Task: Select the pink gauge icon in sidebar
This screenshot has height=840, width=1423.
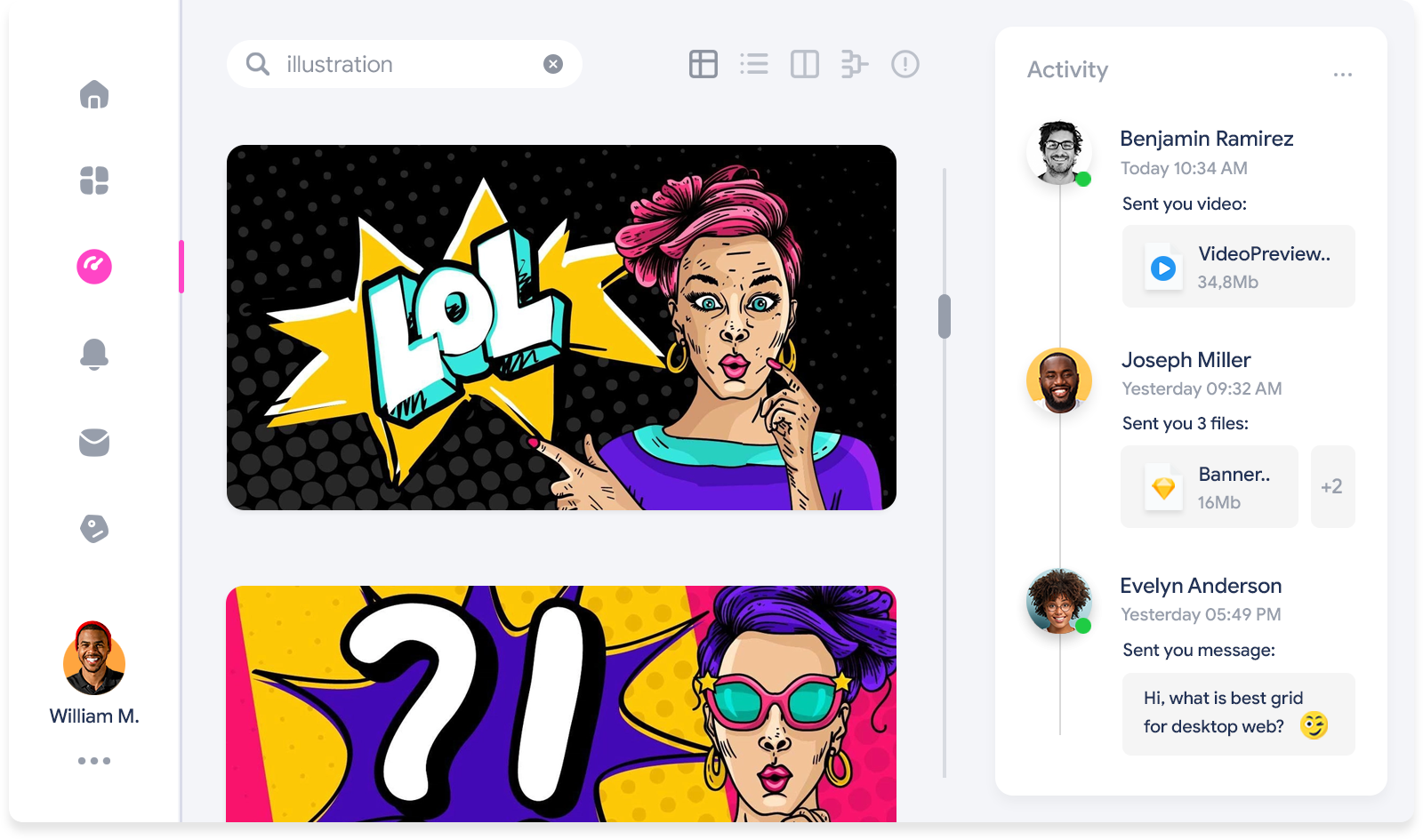Action: [x=94, y=267]
